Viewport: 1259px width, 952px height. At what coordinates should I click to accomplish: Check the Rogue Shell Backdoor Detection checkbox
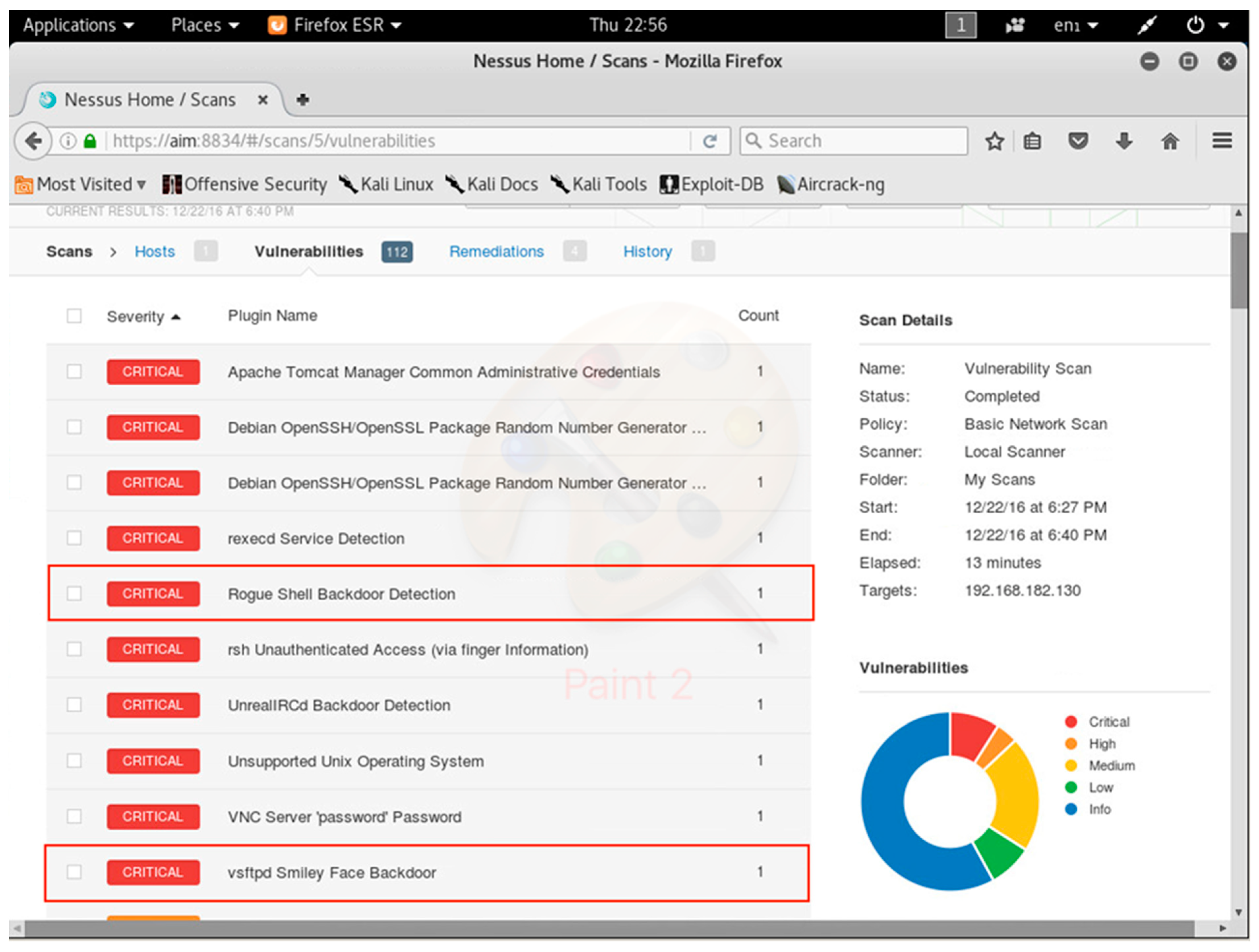[x=74, y=593]
